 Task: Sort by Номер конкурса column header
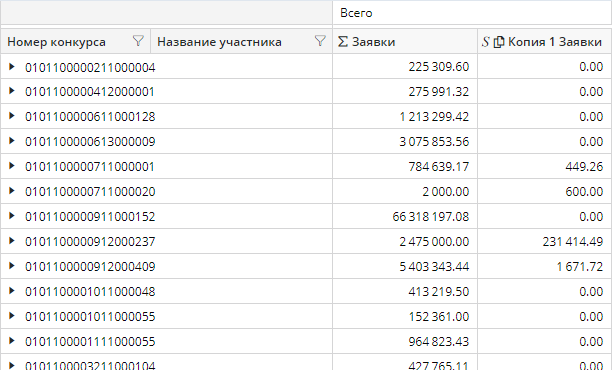coord(56,42)
